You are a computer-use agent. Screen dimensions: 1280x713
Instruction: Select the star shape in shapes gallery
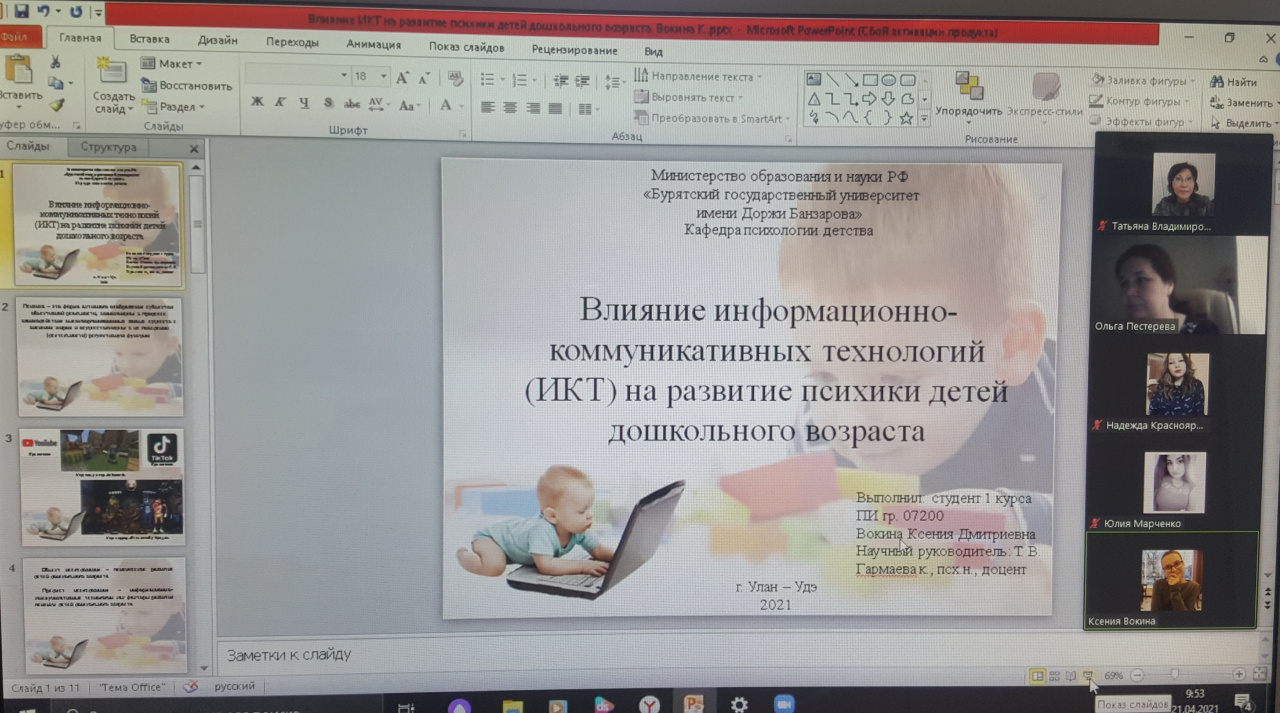tap(906, 118)
